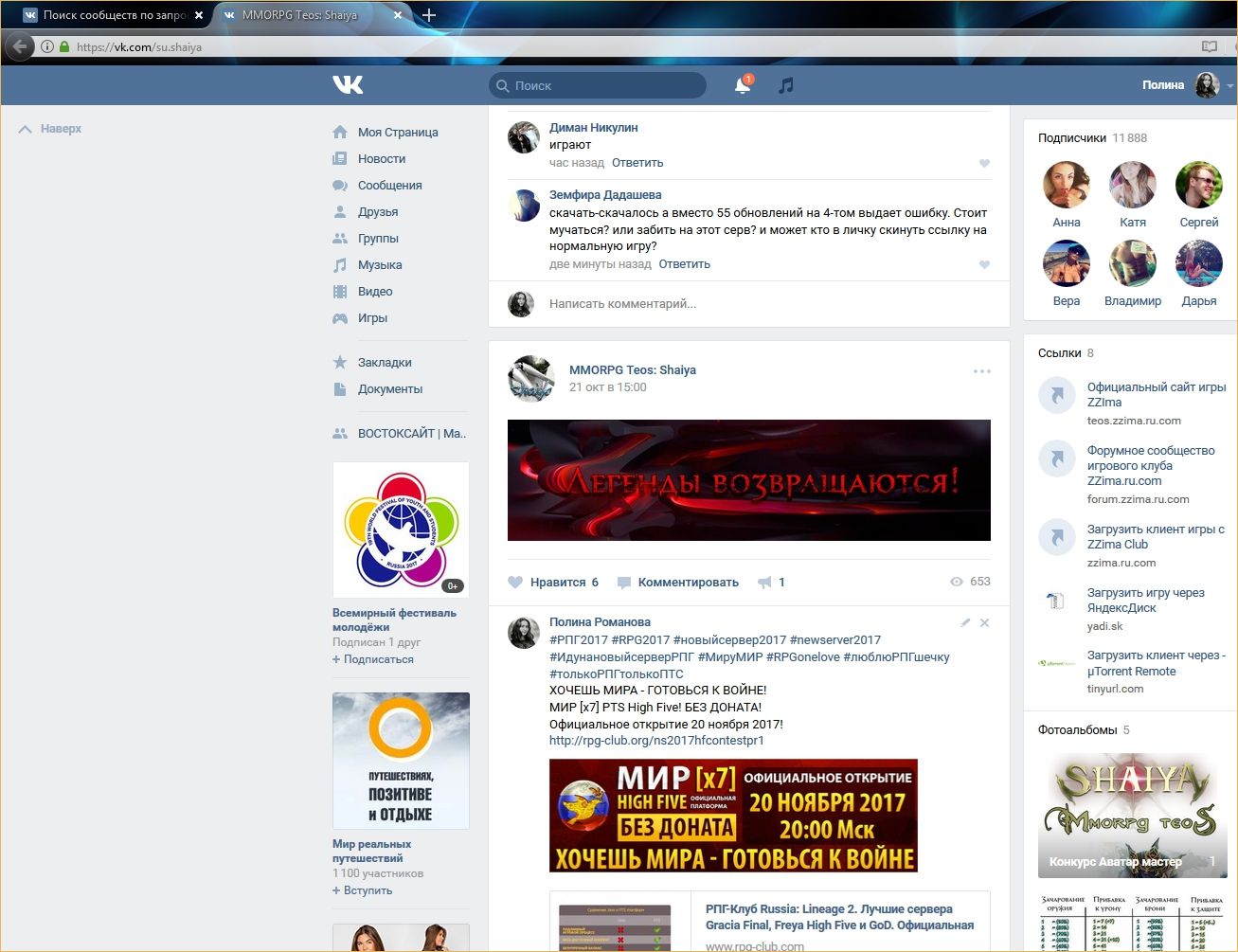Screen dimensions: 1238x952
Task: Click site info icon in address bar
Action: (x=47, y=46)
